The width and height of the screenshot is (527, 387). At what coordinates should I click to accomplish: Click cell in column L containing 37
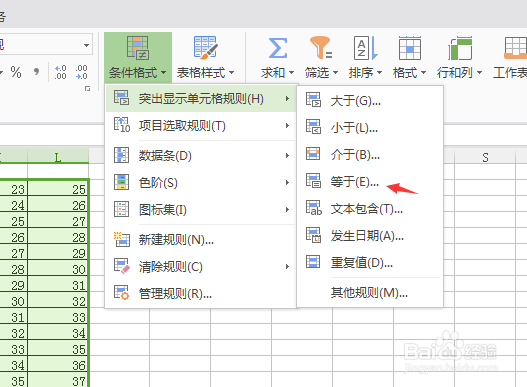pyautogui.click(x=58, y=380)
